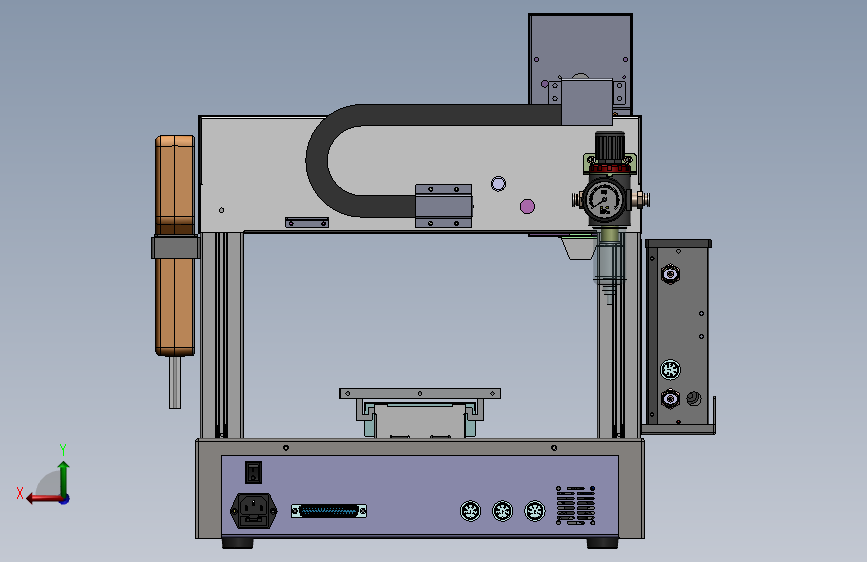
Task: Click the round pressure gauge dial
Action: point(604,200)
